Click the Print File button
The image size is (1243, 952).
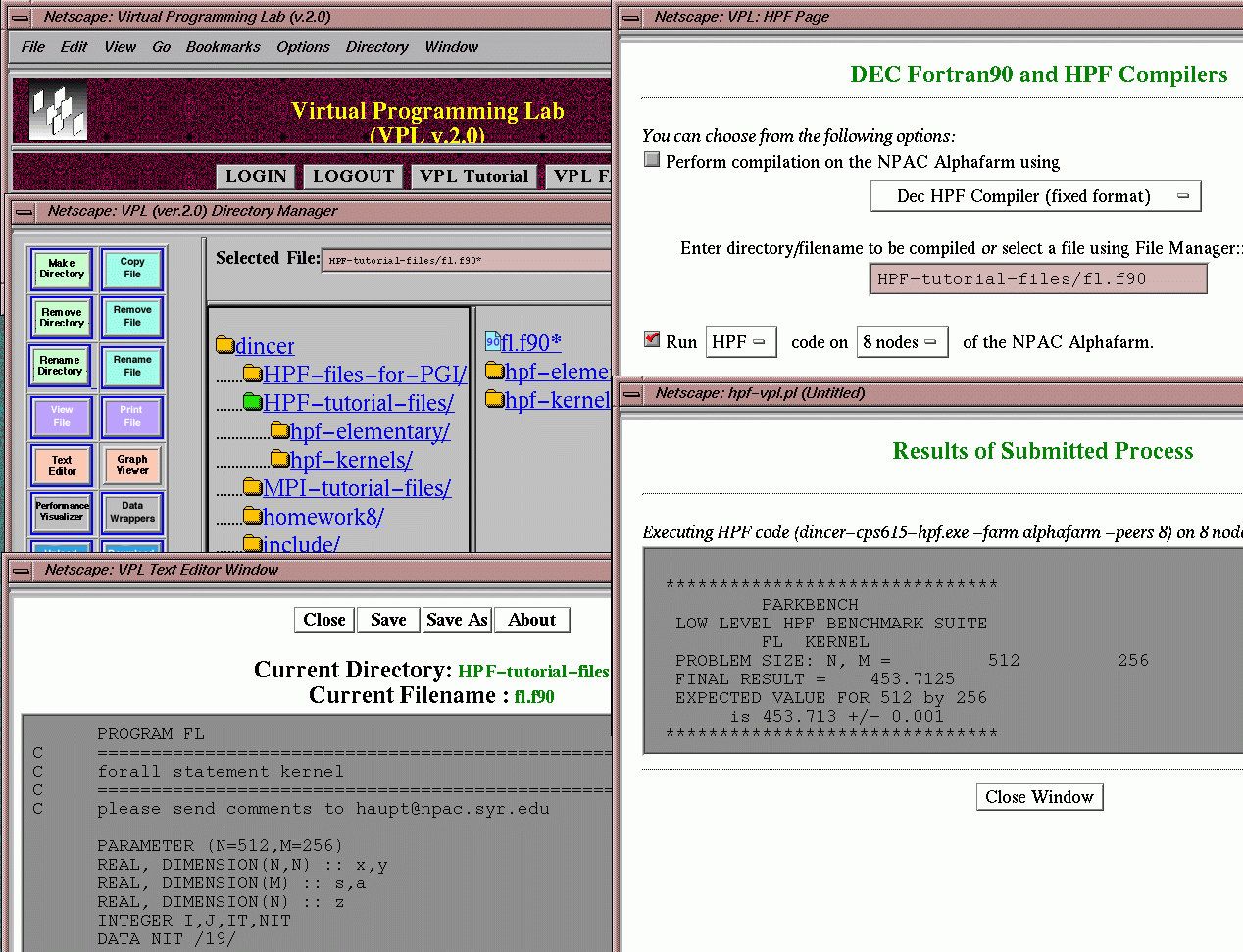tap(131, 417)
